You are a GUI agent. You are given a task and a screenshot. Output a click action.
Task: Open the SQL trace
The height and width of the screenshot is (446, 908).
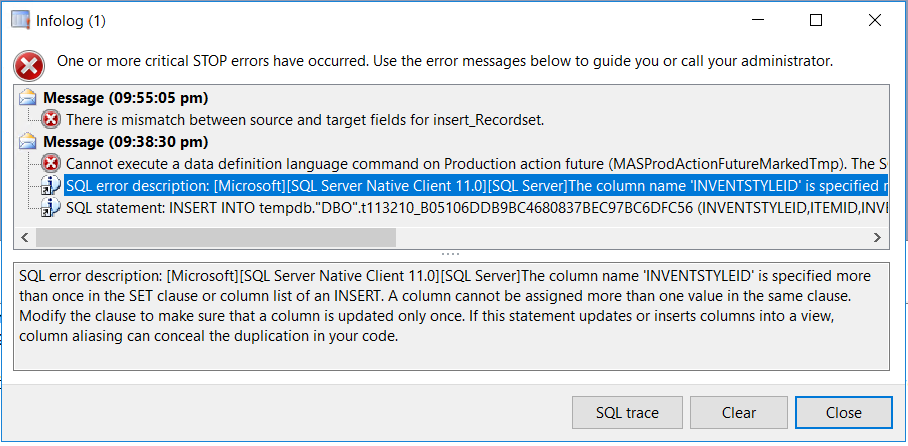[626, 413]
